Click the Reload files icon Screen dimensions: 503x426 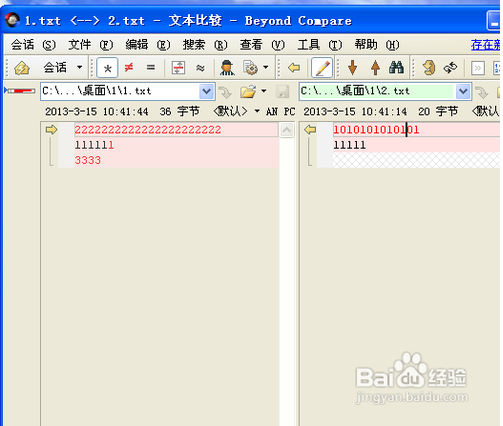coord(450,68)
